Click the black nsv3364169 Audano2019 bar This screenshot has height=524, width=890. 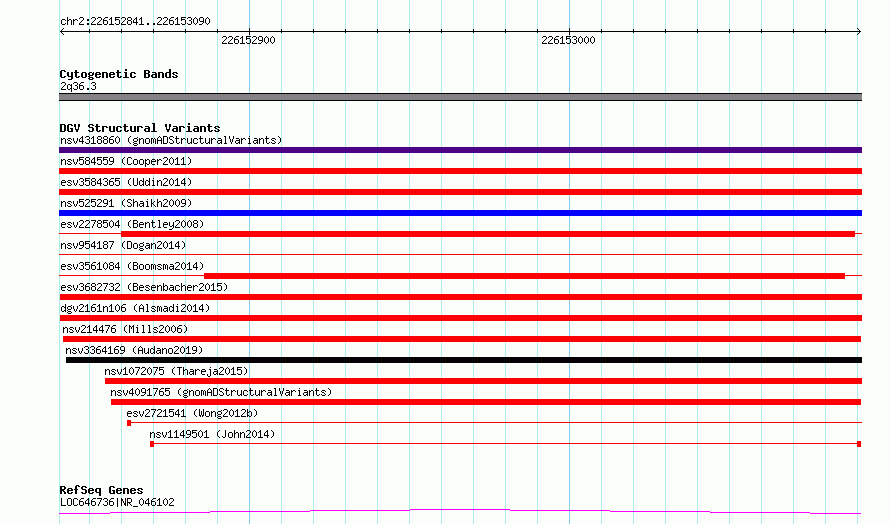click(464, 360)
